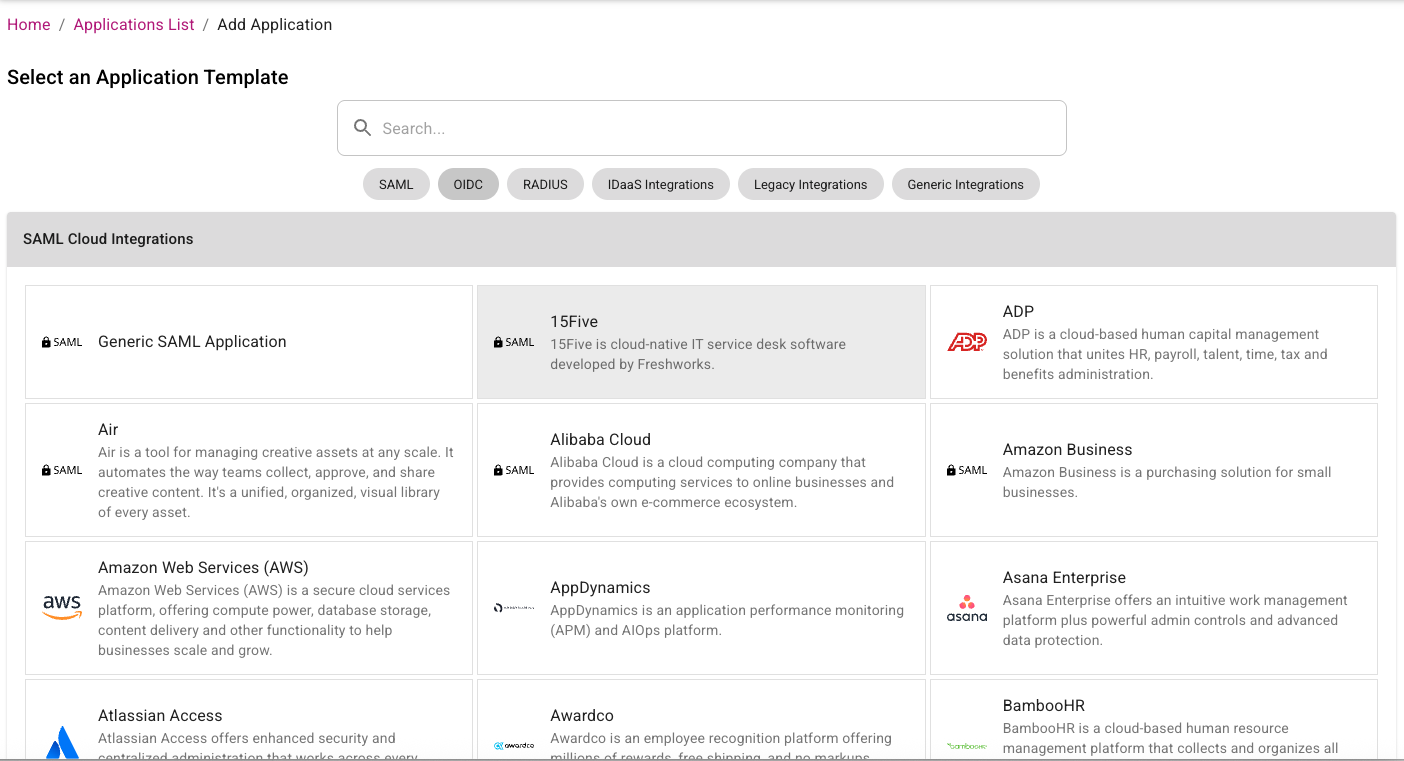Select the 15Five title
The width and height of the screenshot is (1404, 761).
[x=574, y=322]
